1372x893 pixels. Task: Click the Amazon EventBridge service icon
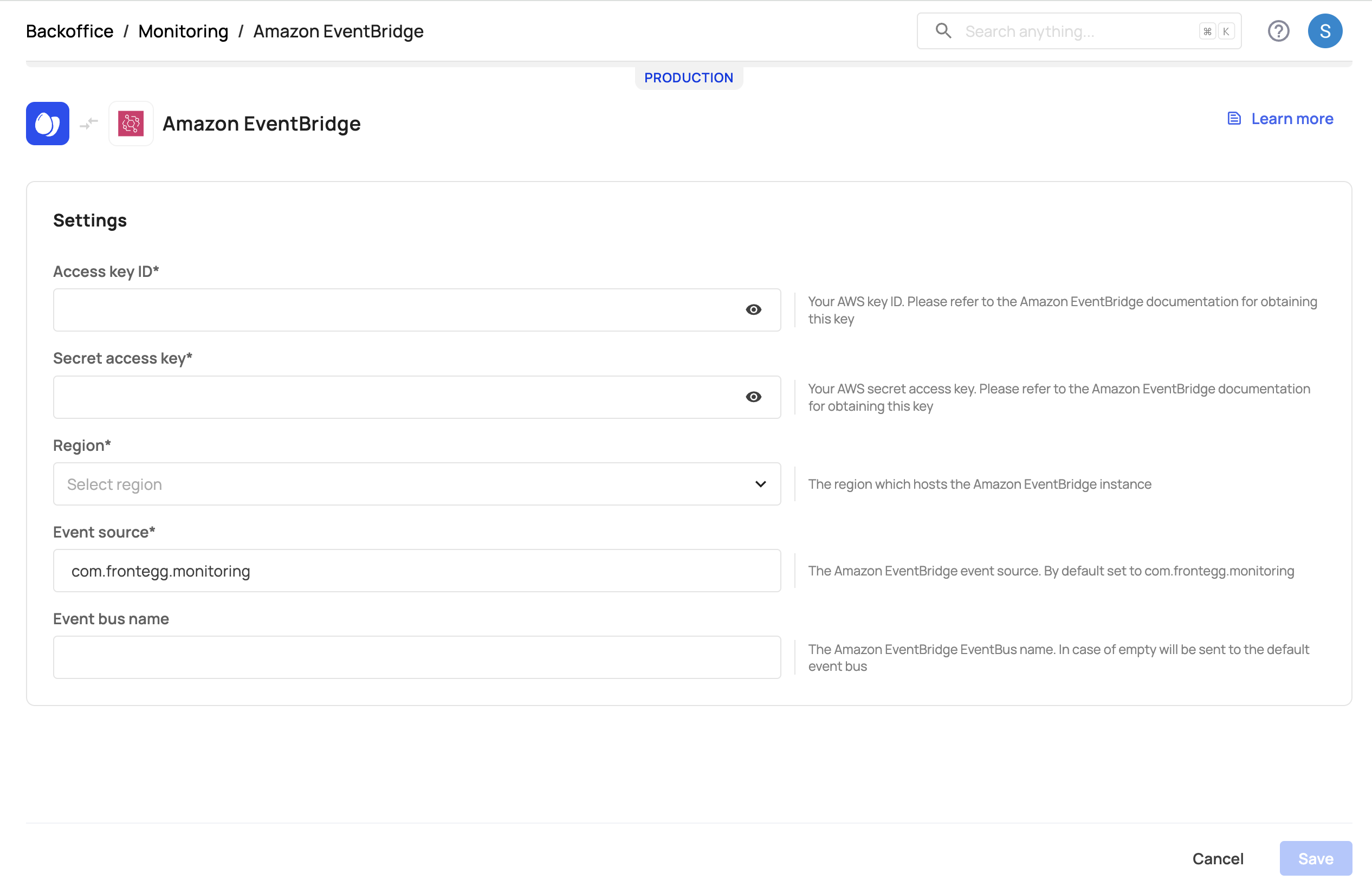pos(131,124)
